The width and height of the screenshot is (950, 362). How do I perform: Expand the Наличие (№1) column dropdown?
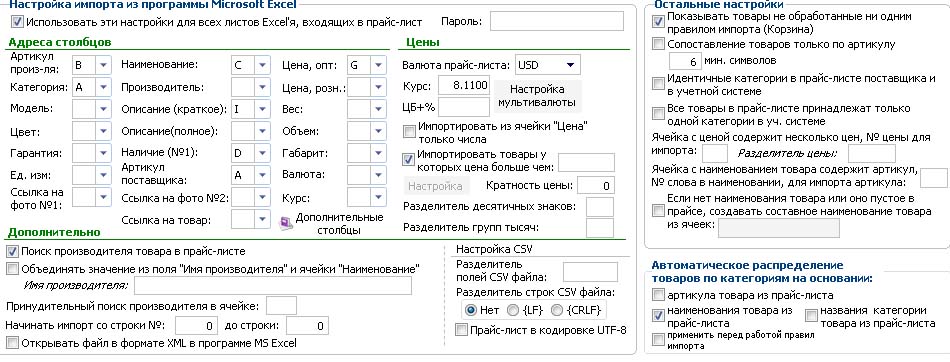[x=262, y=153]
